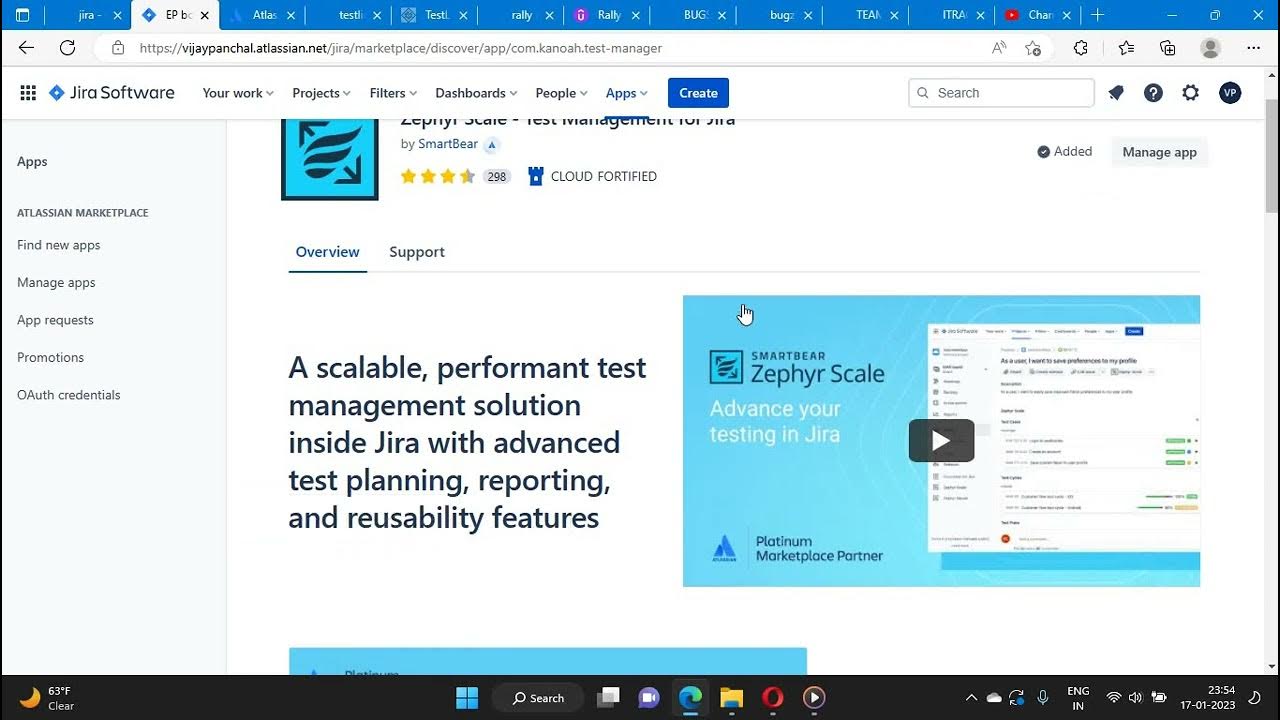
Task: Open App requests in the sidebar
Action: tap(55, 320)
